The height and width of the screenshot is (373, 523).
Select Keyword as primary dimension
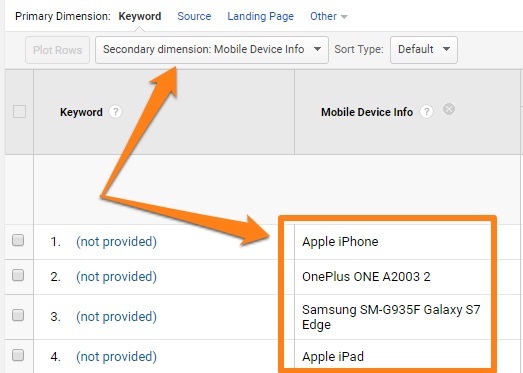(x=140, y=16)
